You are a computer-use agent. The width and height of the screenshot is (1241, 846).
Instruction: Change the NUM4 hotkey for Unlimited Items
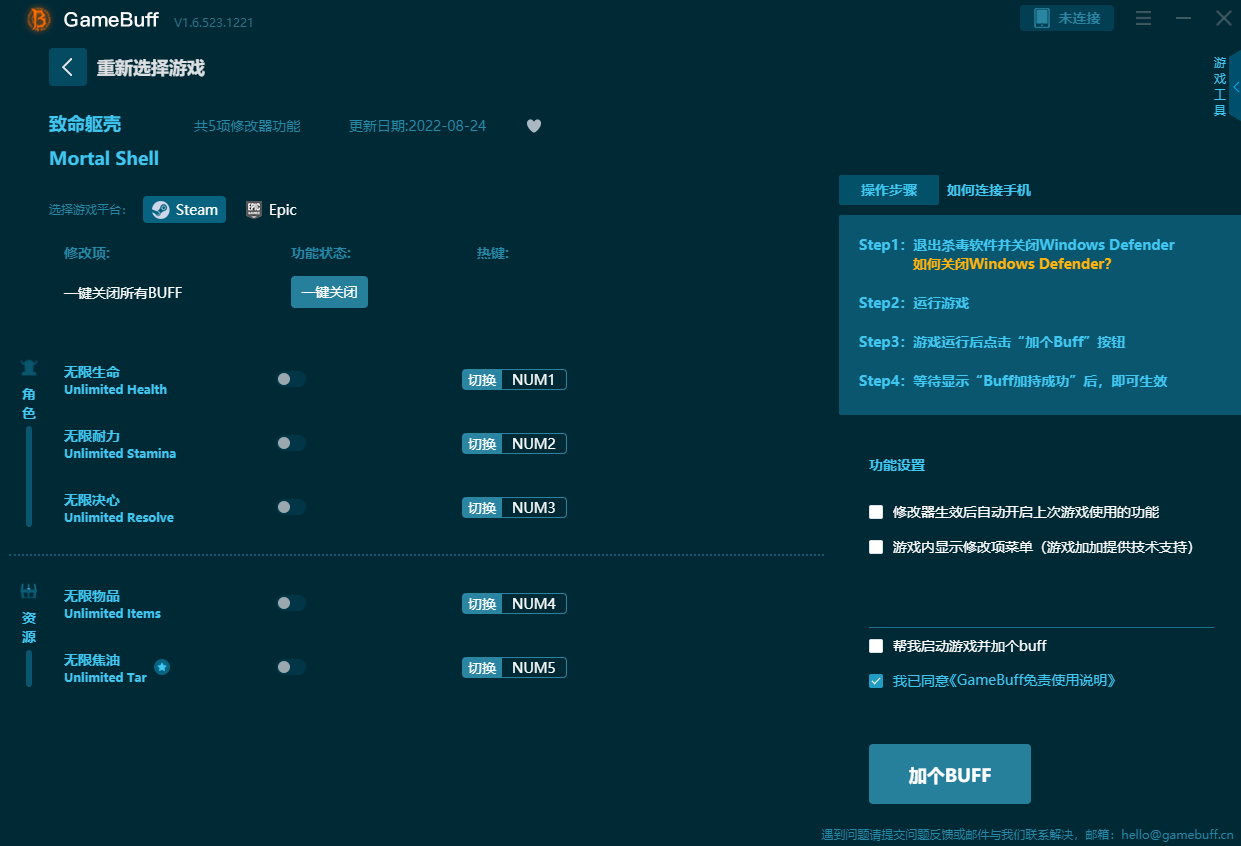[533, 603]
